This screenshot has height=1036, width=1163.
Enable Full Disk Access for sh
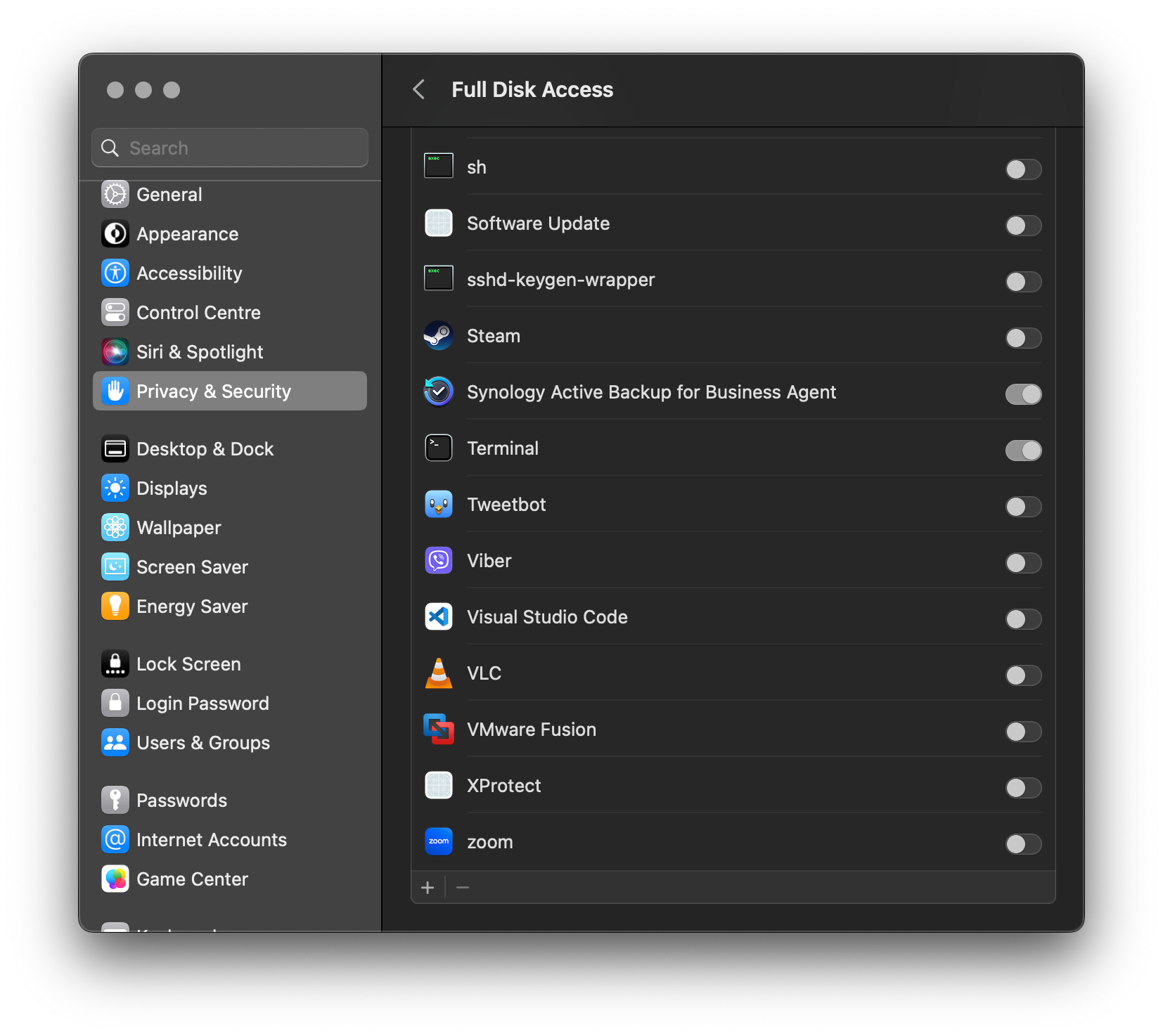1023,169
